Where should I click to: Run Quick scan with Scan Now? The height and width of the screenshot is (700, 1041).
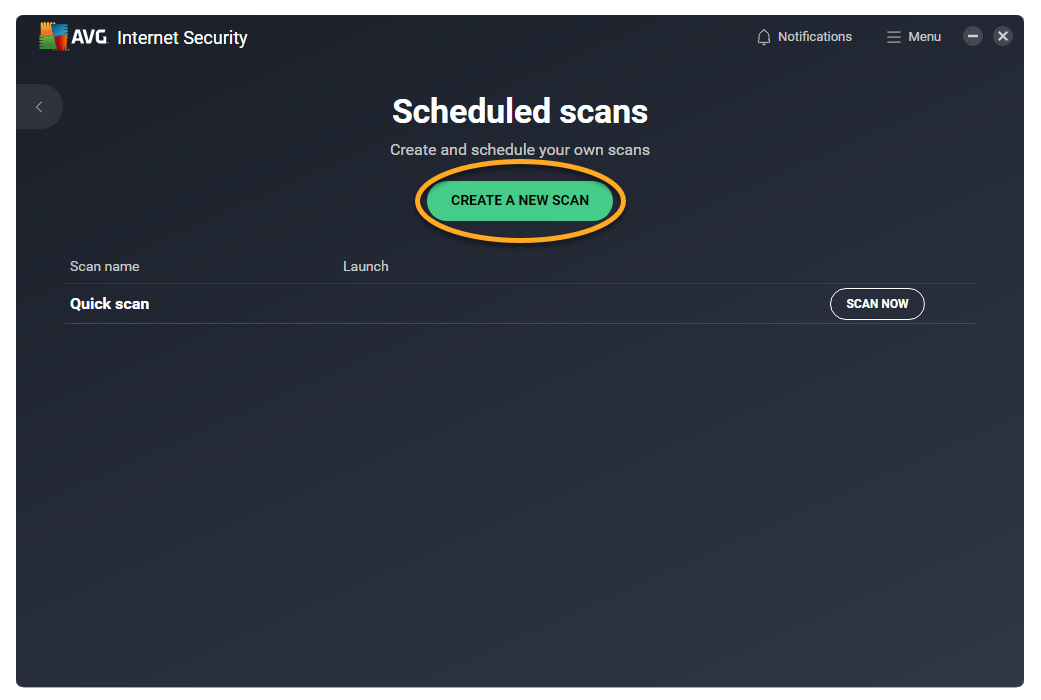(x=877, y=304)
